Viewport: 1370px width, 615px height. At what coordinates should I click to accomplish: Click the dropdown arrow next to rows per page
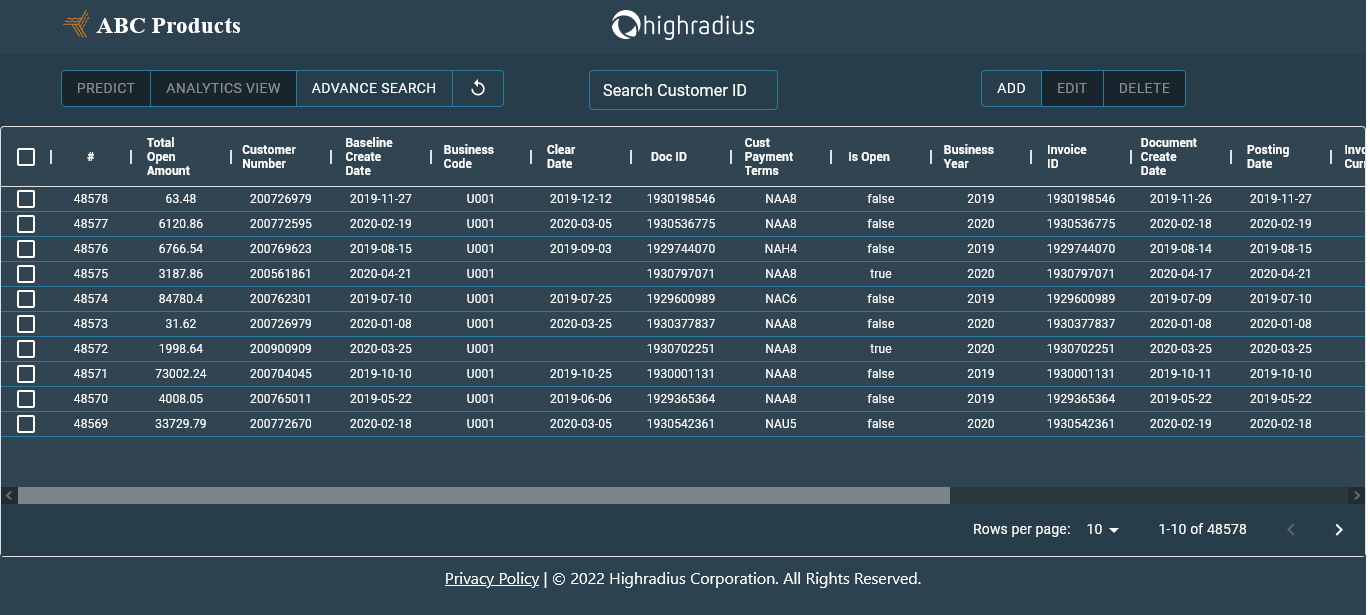pos(1114,529)
